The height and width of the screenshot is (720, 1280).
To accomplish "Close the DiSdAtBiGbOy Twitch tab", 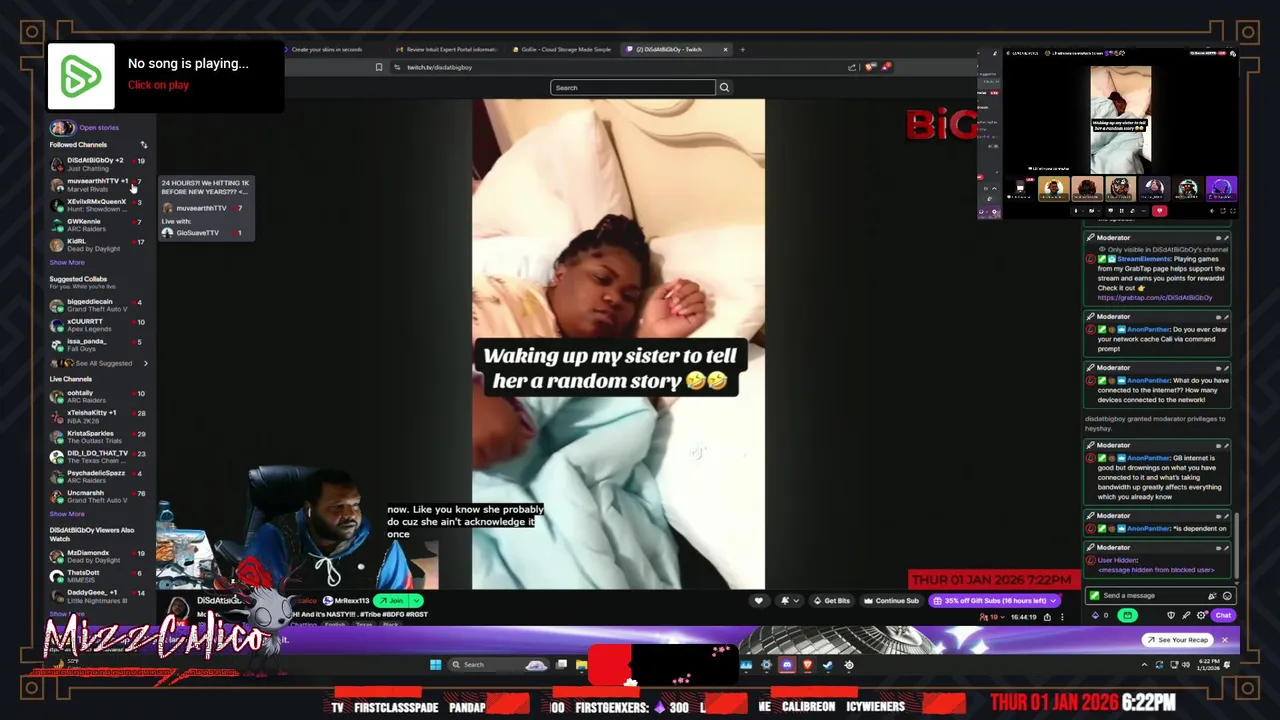I will (x=726, y=49).
